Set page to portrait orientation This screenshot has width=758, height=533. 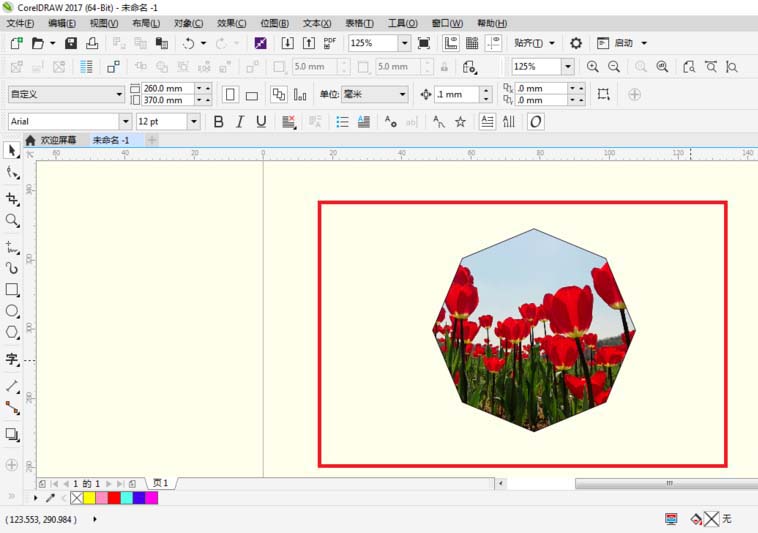point(230,94)
